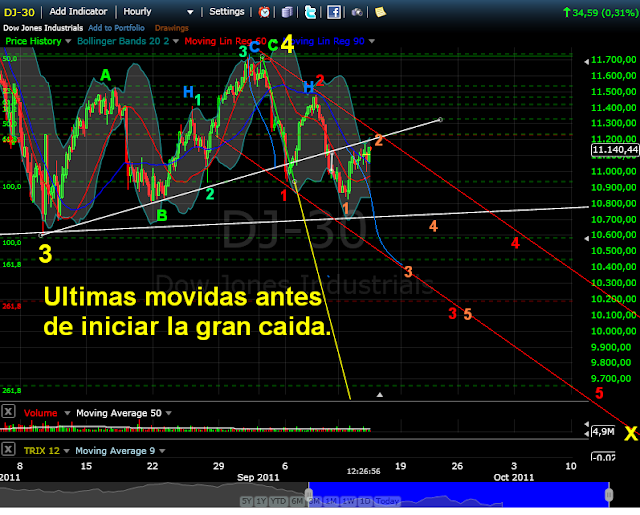Select the Today time range

[x=387, y=501]
